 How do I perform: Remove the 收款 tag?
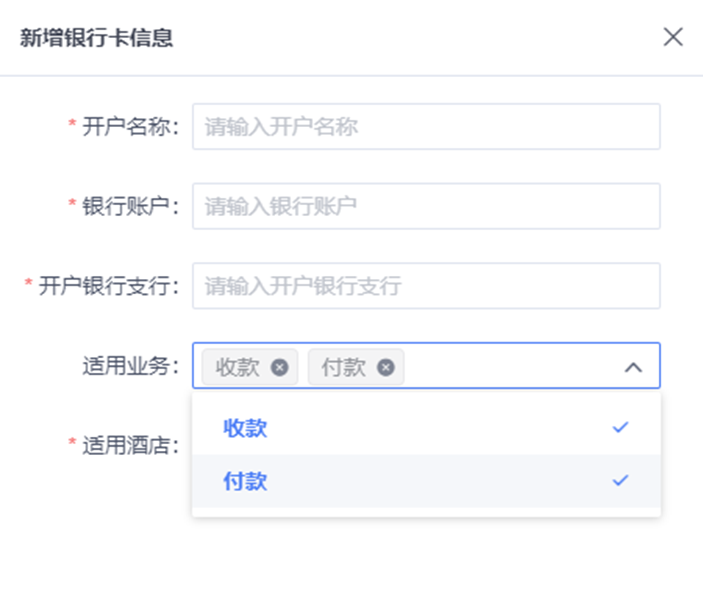point(279,368)
